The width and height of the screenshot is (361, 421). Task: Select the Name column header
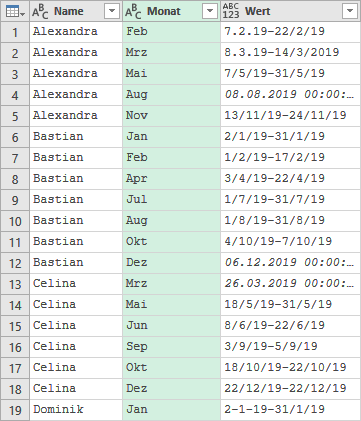pyautogui.click(x=76, y=11)
